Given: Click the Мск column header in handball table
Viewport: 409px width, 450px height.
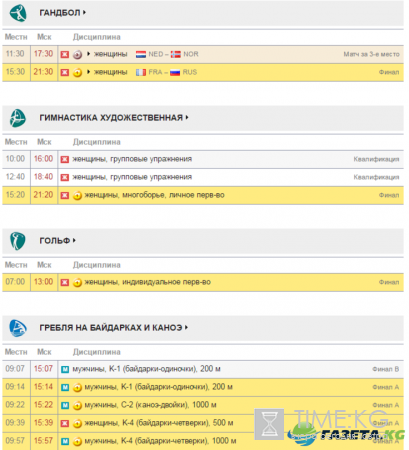Looking at the screenshot, I should click(x=44, y=37).
